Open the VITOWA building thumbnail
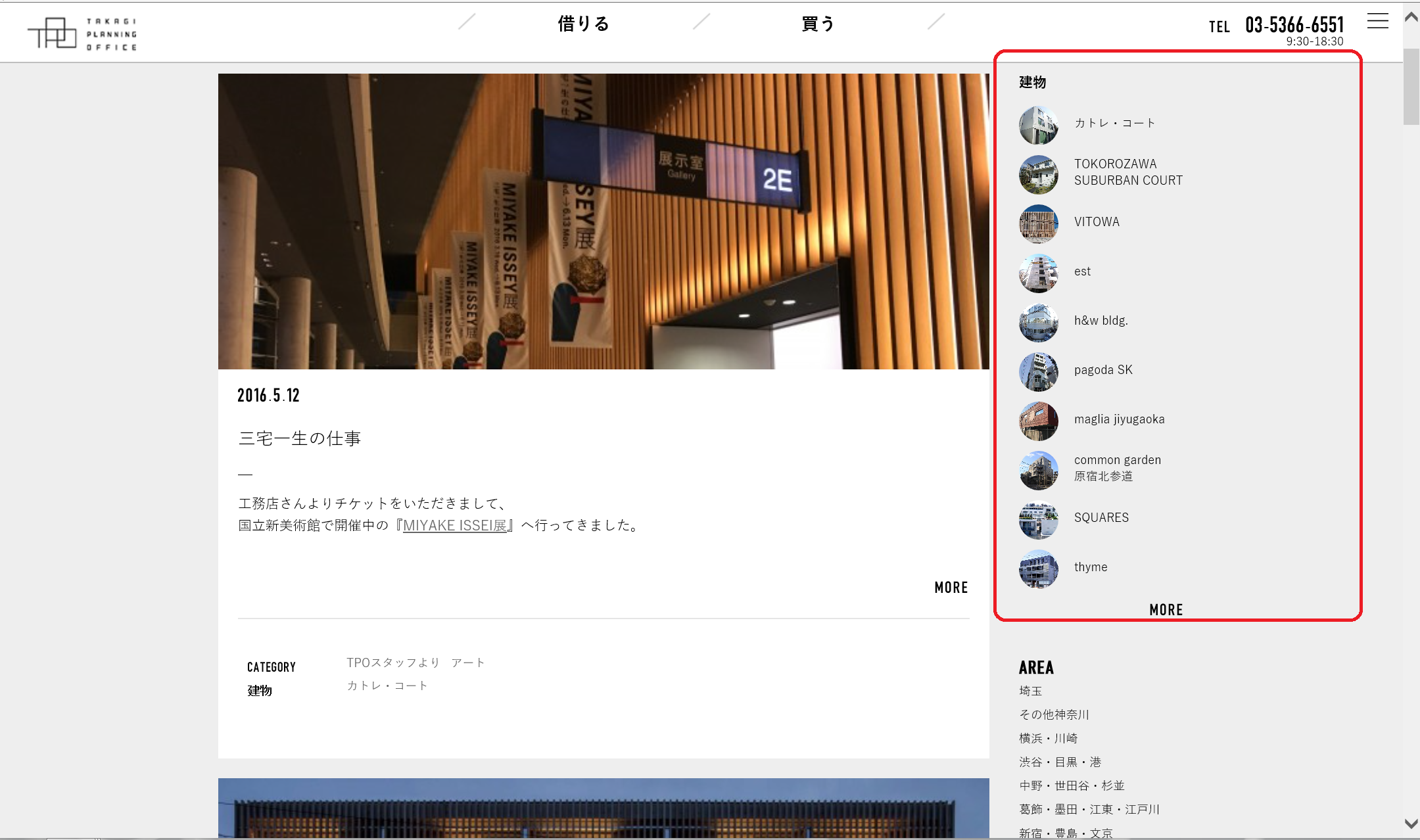 click(1039, 223)
